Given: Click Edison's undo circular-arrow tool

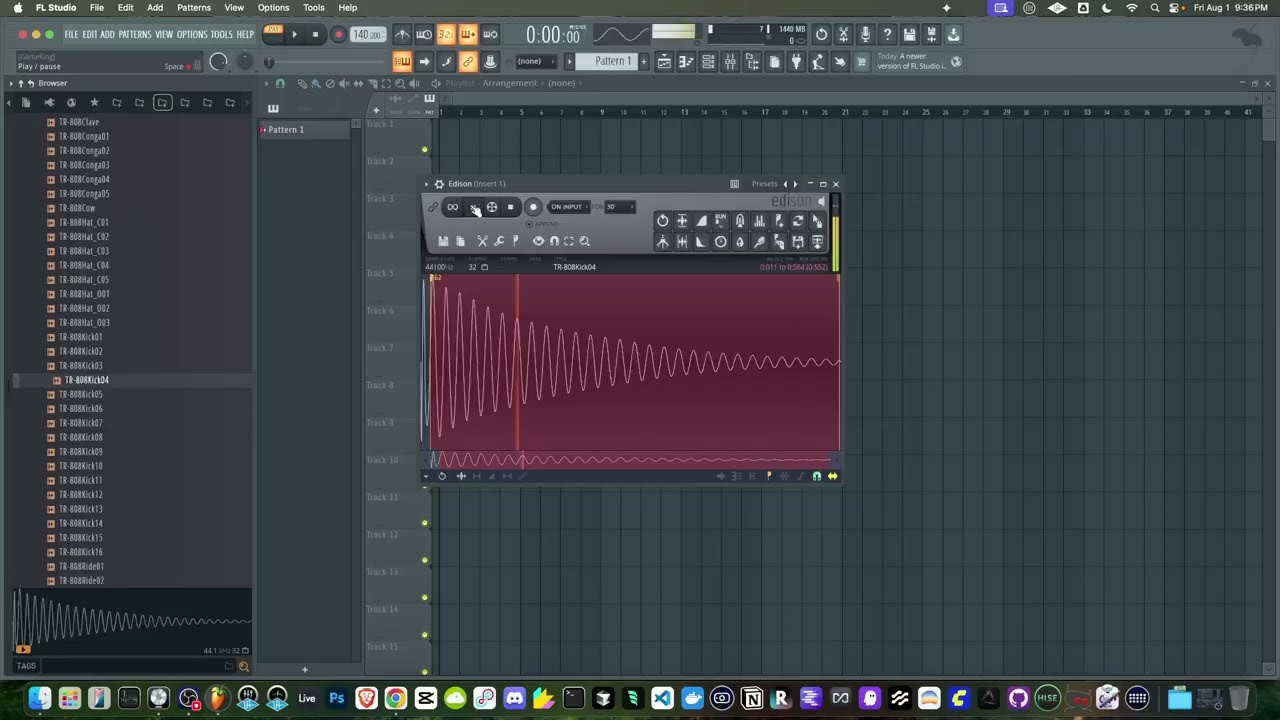Looking at the screenshot, I should click(x=662, y=220).
